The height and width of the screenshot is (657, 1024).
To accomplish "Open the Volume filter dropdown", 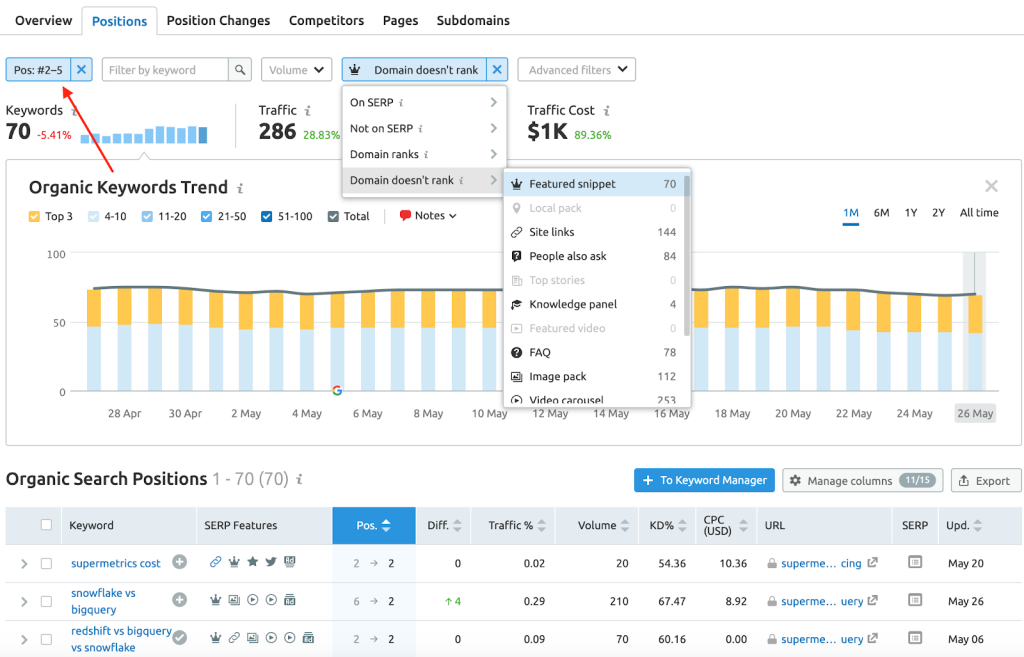I will tap(296, 69).
